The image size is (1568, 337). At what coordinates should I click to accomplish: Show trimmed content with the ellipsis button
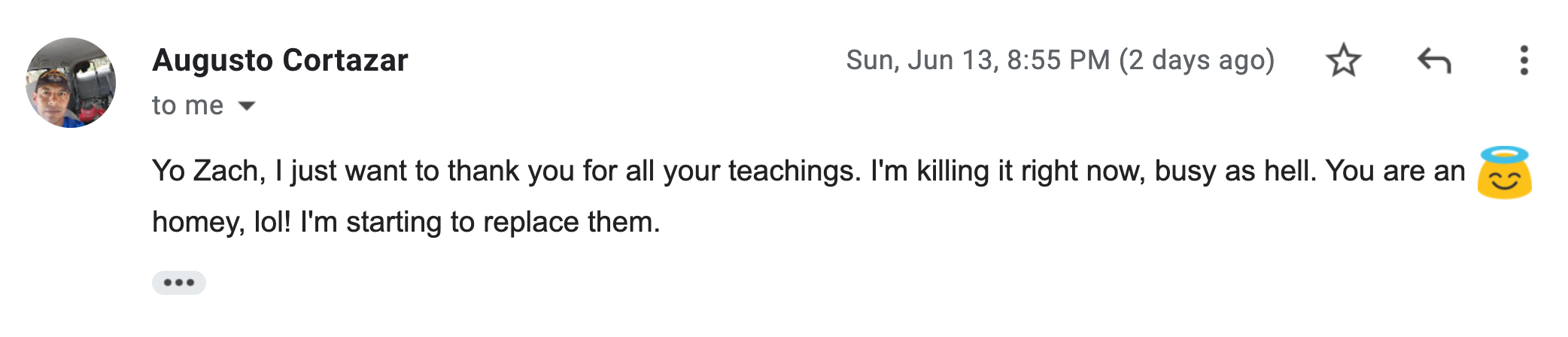(x=179, y=283)
